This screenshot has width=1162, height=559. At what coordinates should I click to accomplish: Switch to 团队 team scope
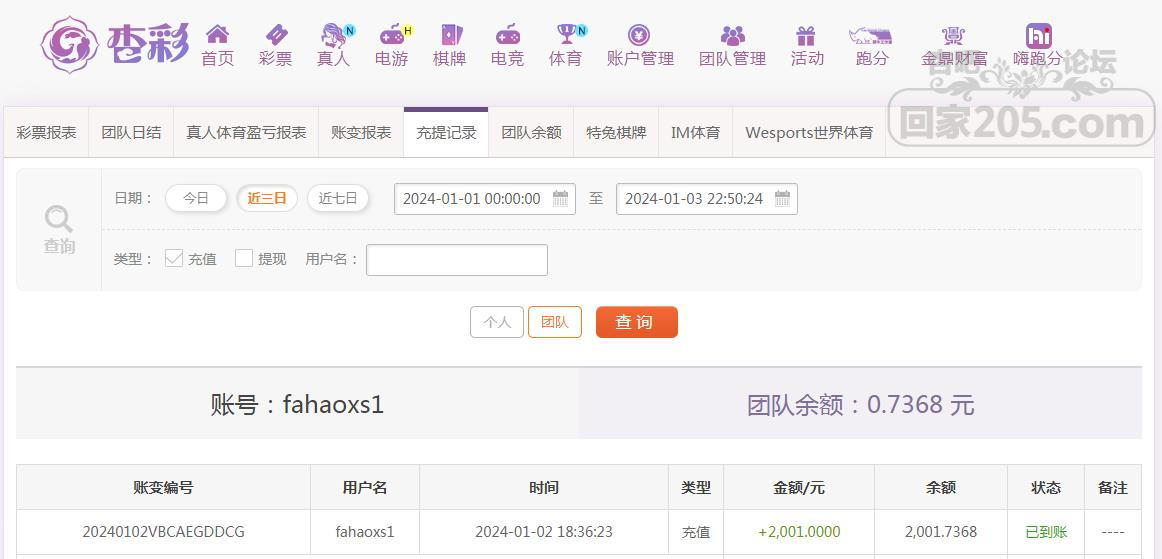point(555,322)
